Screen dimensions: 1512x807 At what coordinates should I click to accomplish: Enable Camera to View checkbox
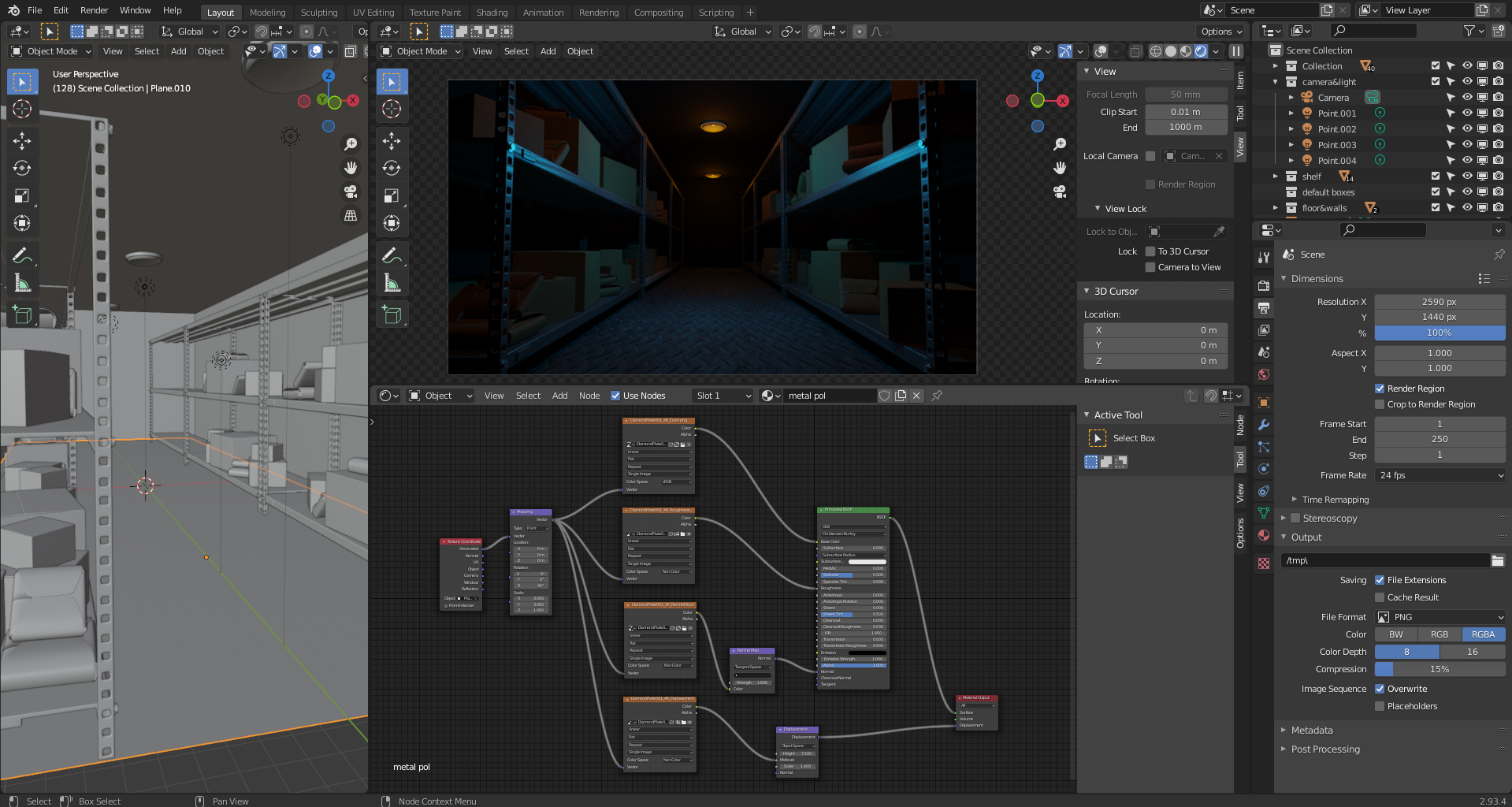(x=1150, y=267)
